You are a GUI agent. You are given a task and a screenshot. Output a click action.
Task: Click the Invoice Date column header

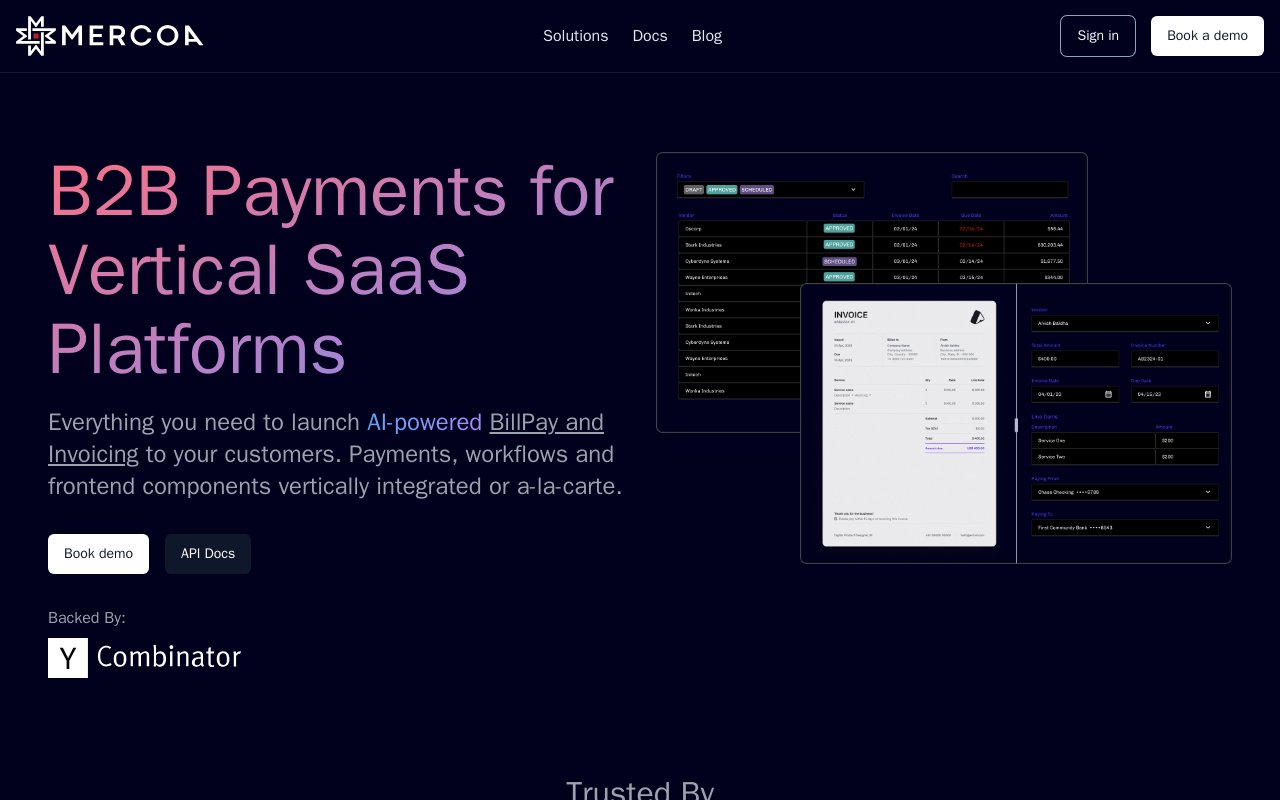pyautogui.click(x=905, y=215)
